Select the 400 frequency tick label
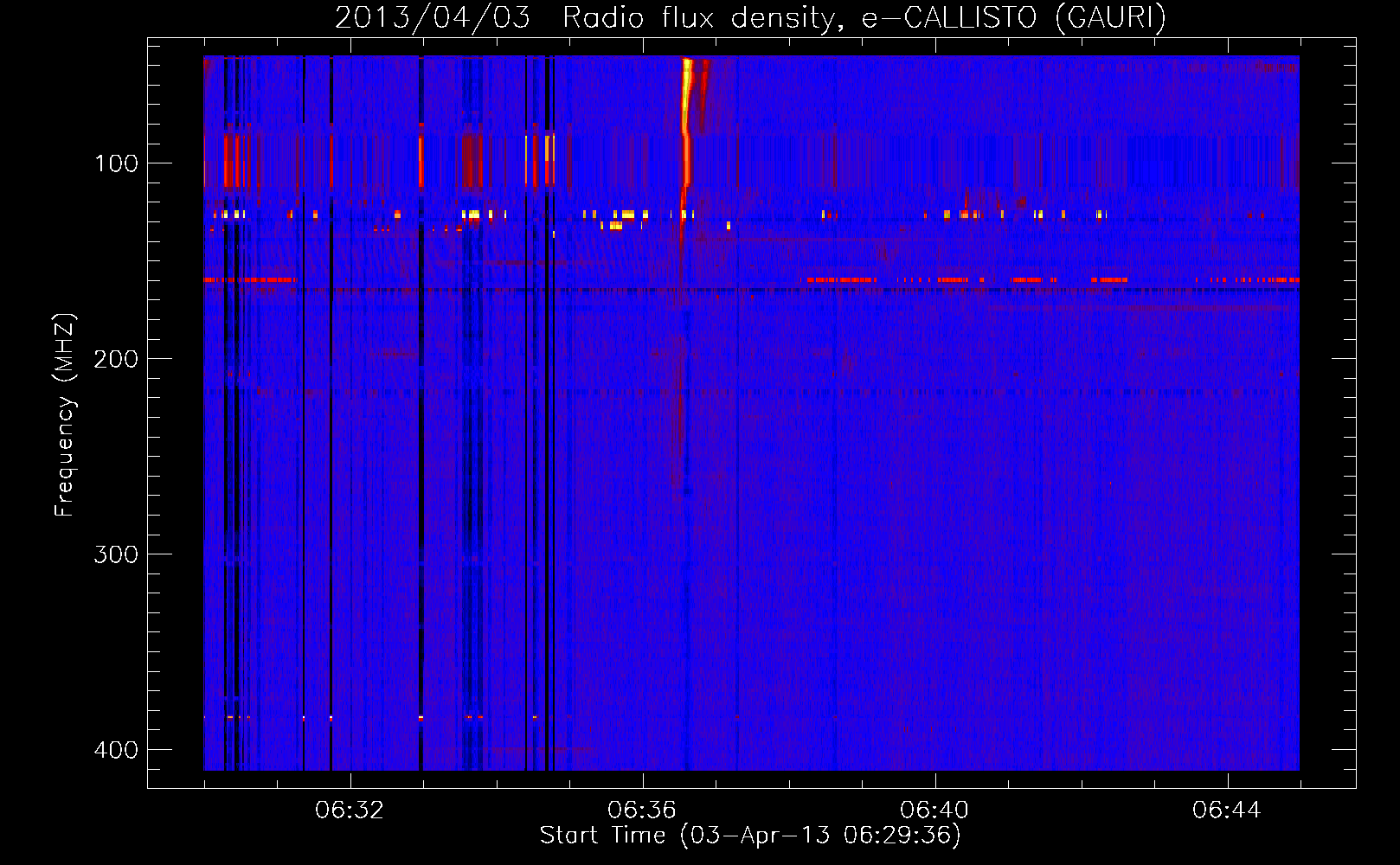The height and width of the screenshot is (865, 1400). pyautogui.click(x=116, y=749)
